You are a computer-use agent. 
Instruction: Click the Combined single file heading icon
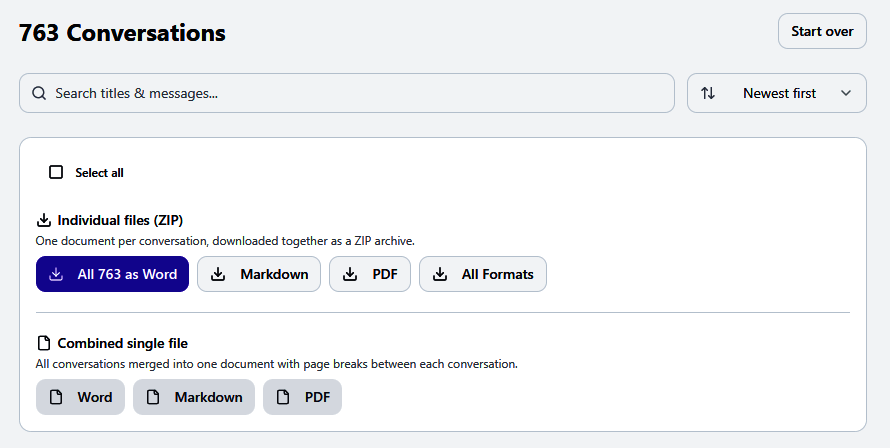[44, 343]
